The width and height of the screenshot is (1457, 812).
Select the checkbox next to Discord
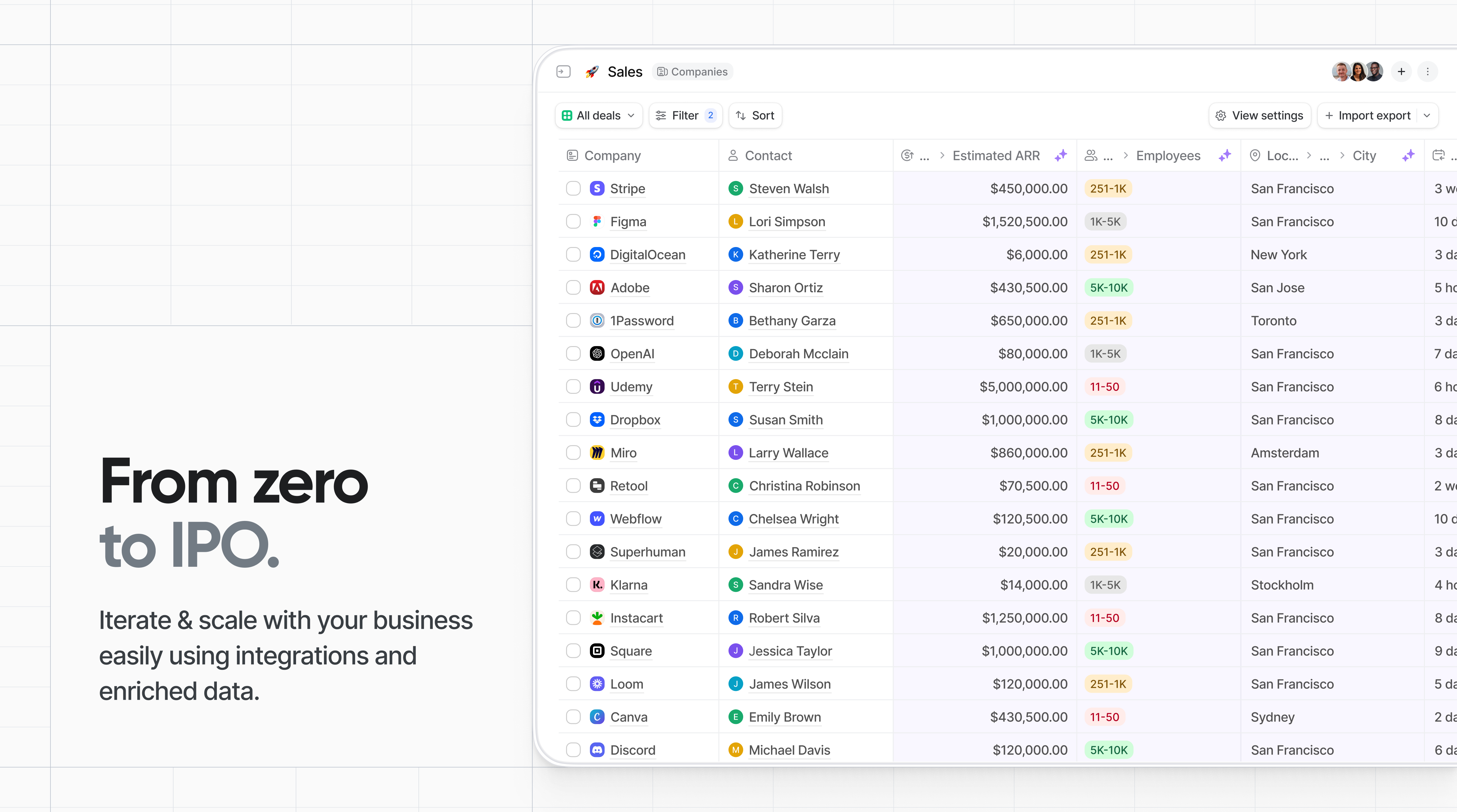pyautogui.click(x=573, y=750)
